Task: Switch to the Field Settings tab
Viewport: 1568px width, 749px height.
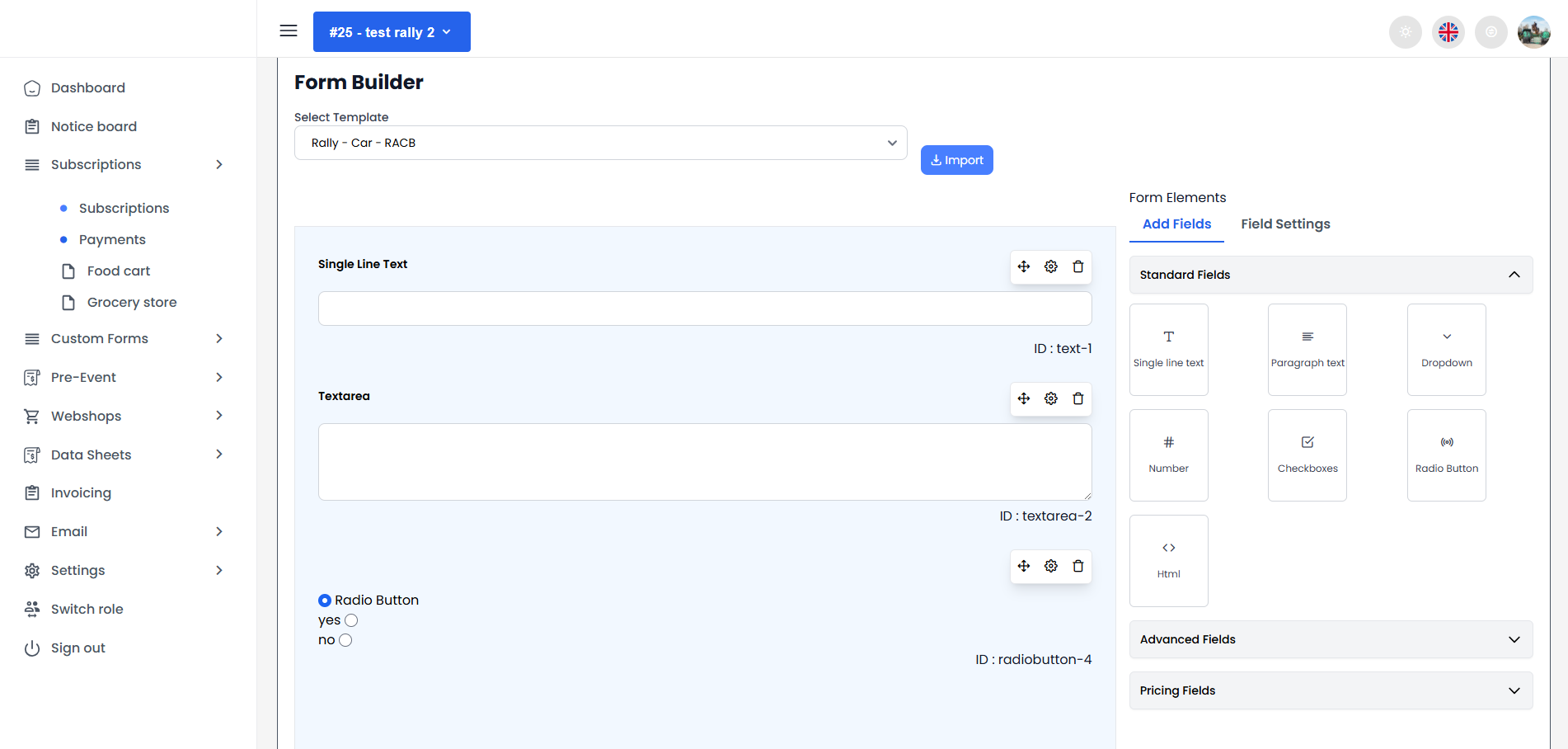Action: (1285, 224)
